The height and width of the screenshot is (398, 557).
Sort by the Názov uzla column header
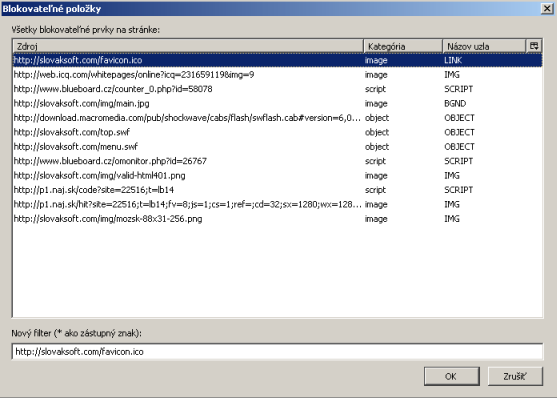484,46
